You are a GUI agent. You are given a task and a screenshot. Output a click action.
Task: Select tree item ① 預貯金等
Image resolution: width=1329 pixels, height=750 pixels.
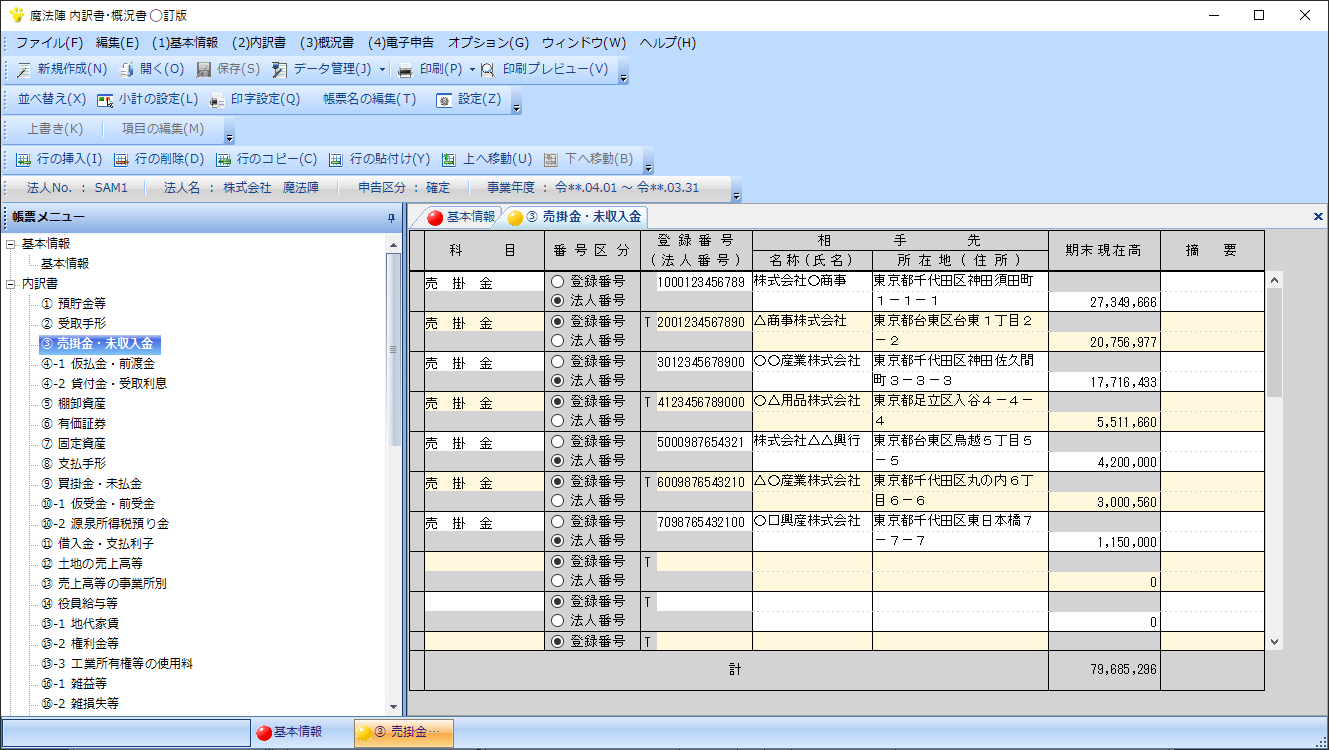tap(73, 303)
